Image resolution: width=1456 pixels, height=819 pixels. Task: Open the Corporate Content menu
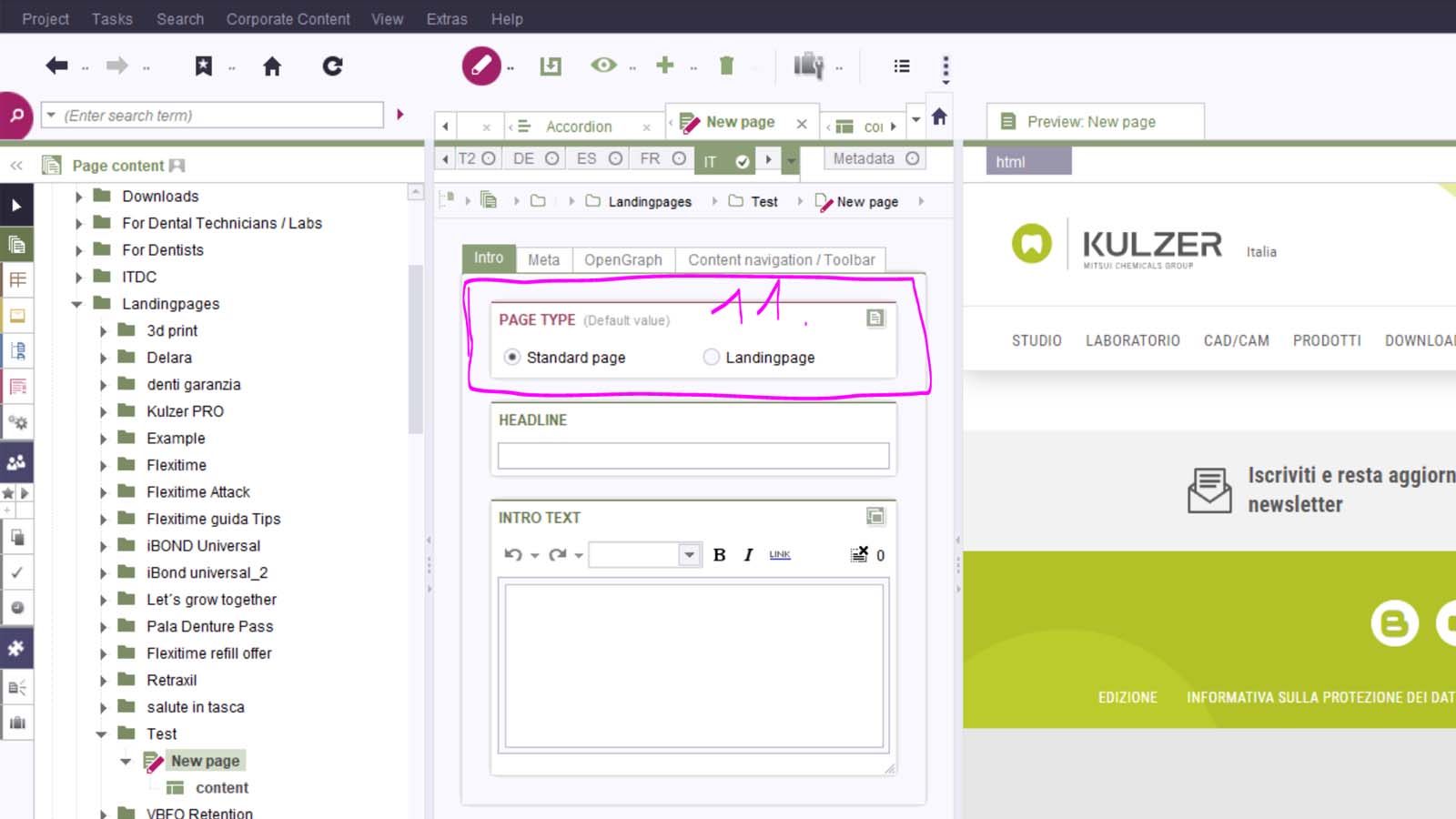click(288, 18)
